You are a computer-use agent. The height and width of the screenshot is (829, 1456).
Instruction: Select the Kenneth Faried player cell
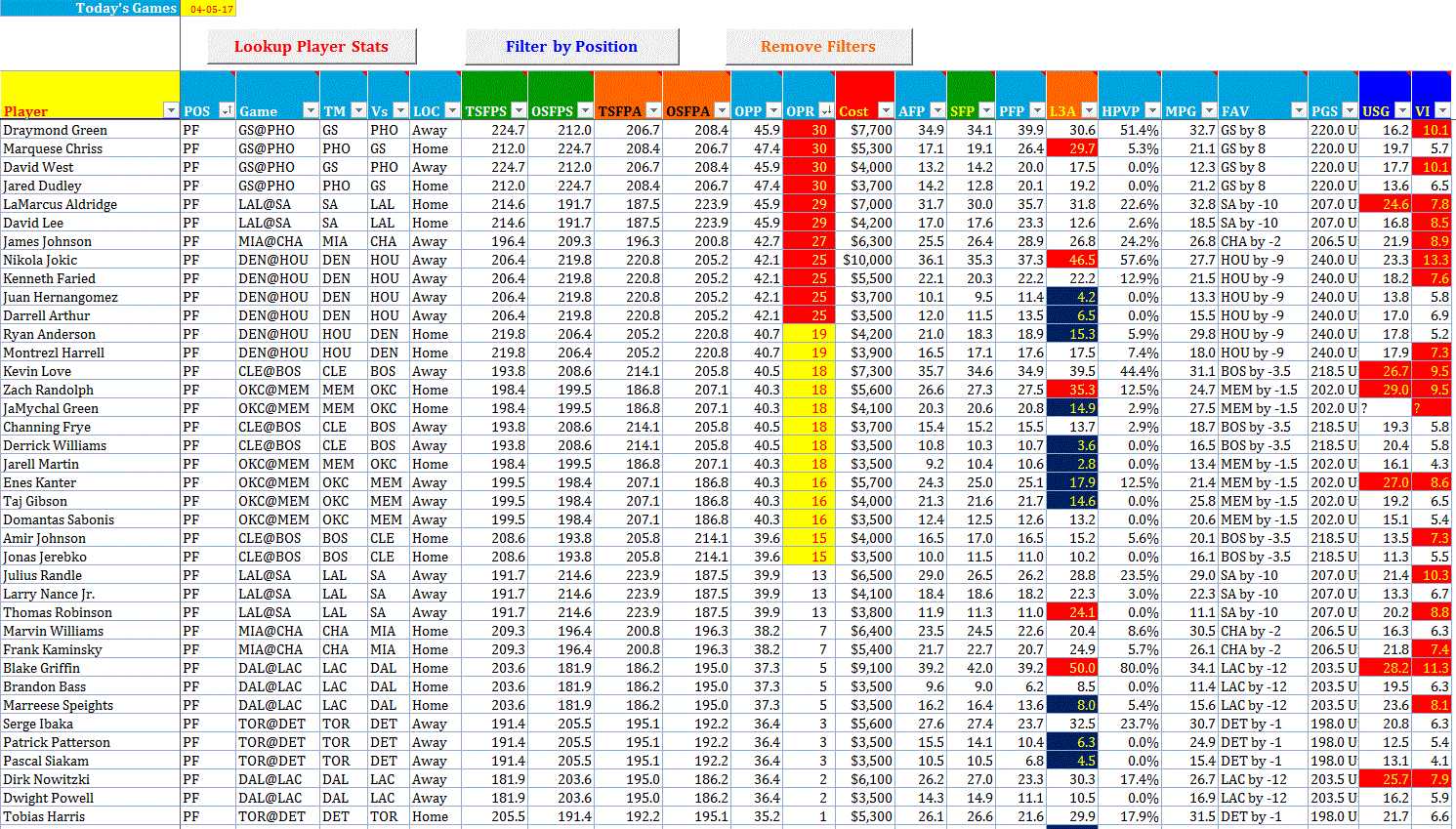tap(90, 278)
